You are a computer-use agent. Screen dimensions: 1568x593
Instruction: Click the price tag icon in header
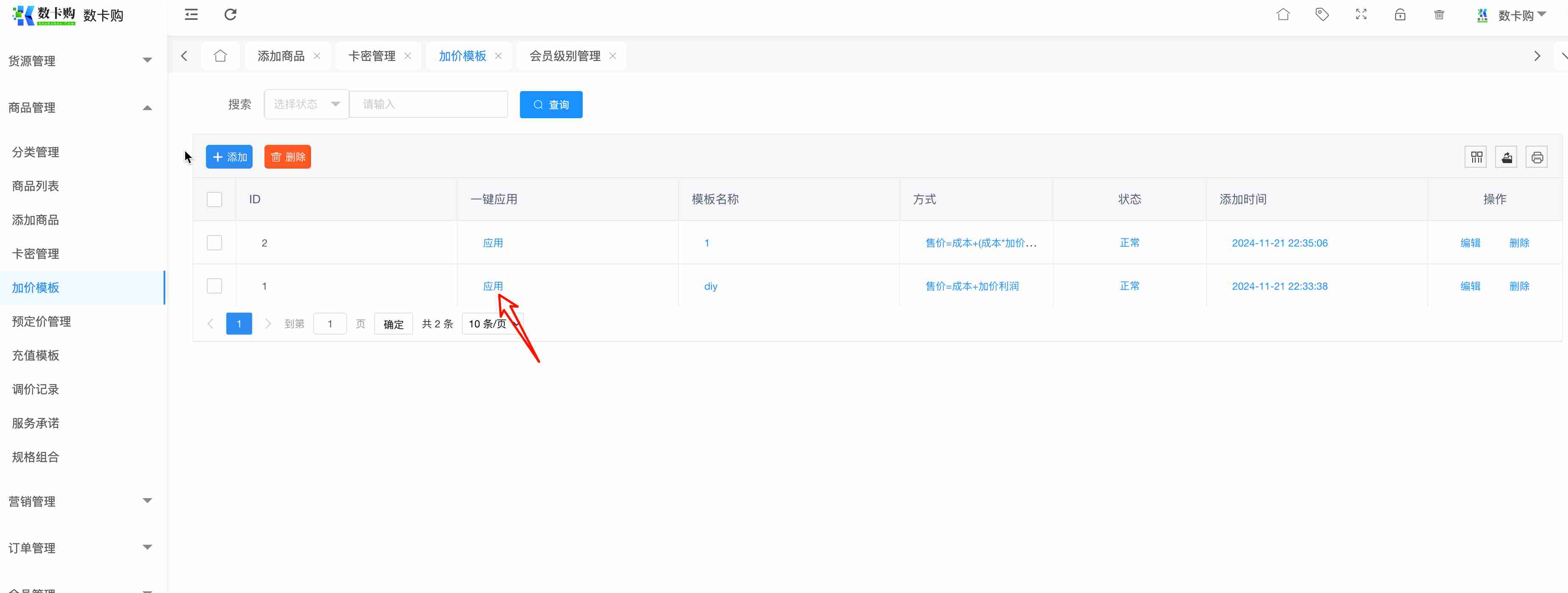click(x=1321, y=14)
